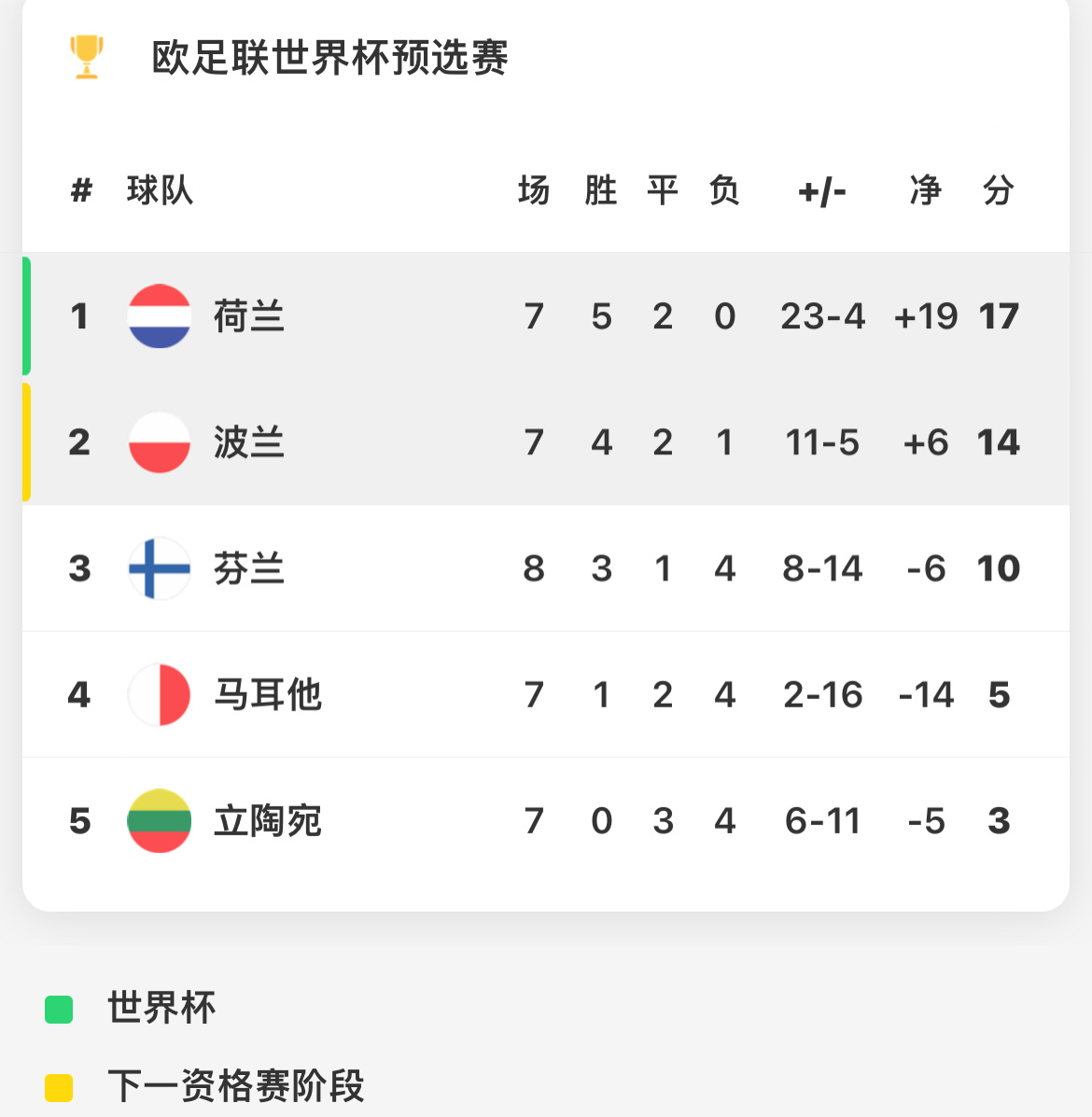Open the 立陶宛 team name

click(268, 820)
